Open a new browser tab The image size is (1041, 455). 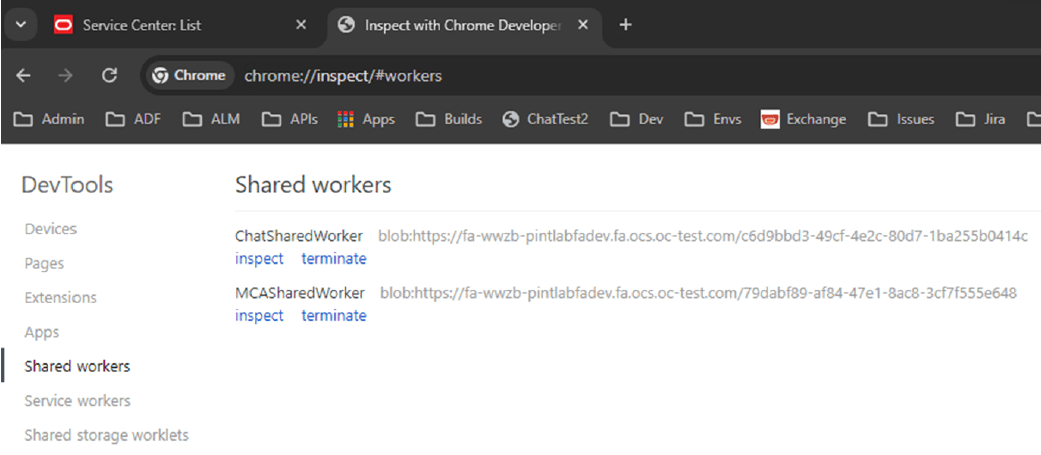[x=625, y=25]
